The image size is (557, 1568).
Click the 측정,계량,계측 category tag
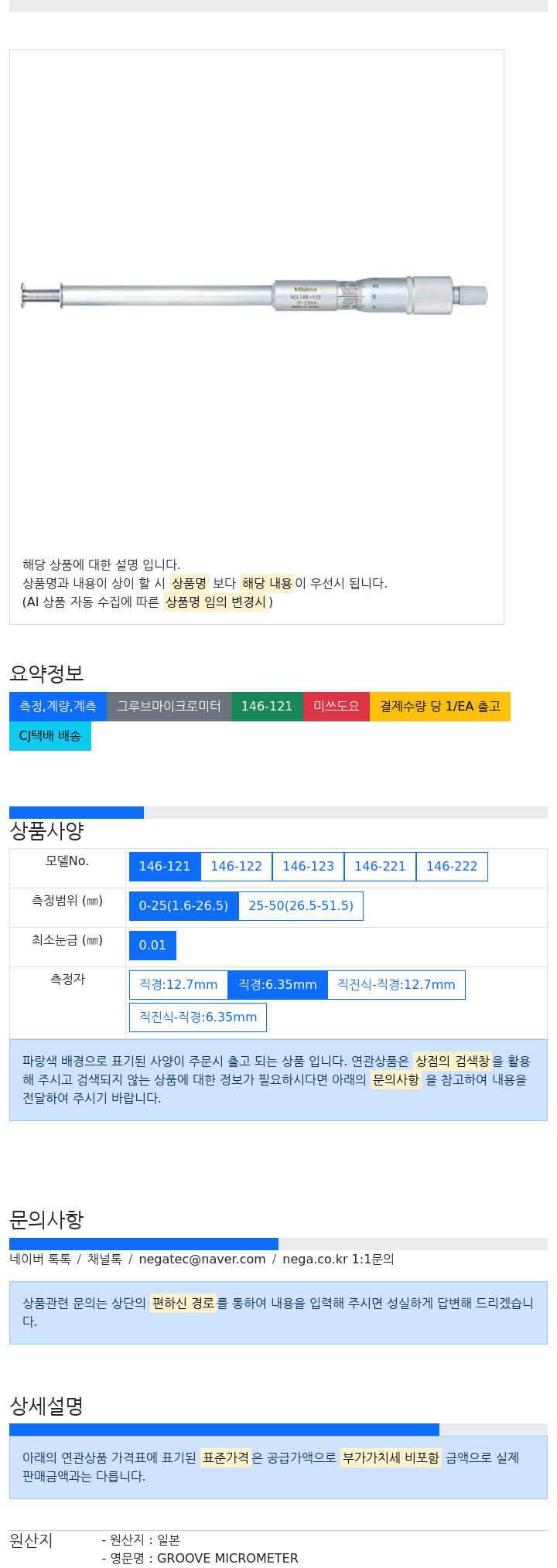point(58,707)
